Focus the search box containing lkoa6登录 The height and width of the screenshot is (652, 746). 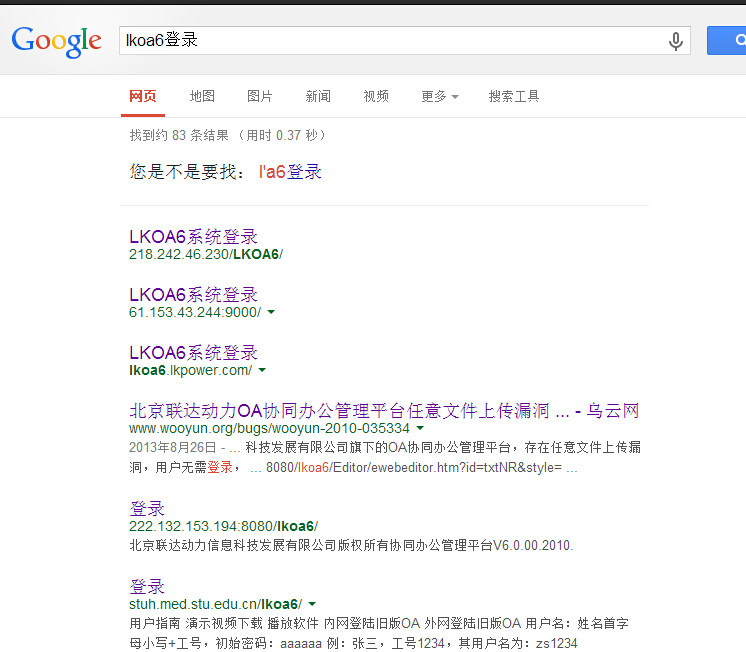(x=404, y=40)
